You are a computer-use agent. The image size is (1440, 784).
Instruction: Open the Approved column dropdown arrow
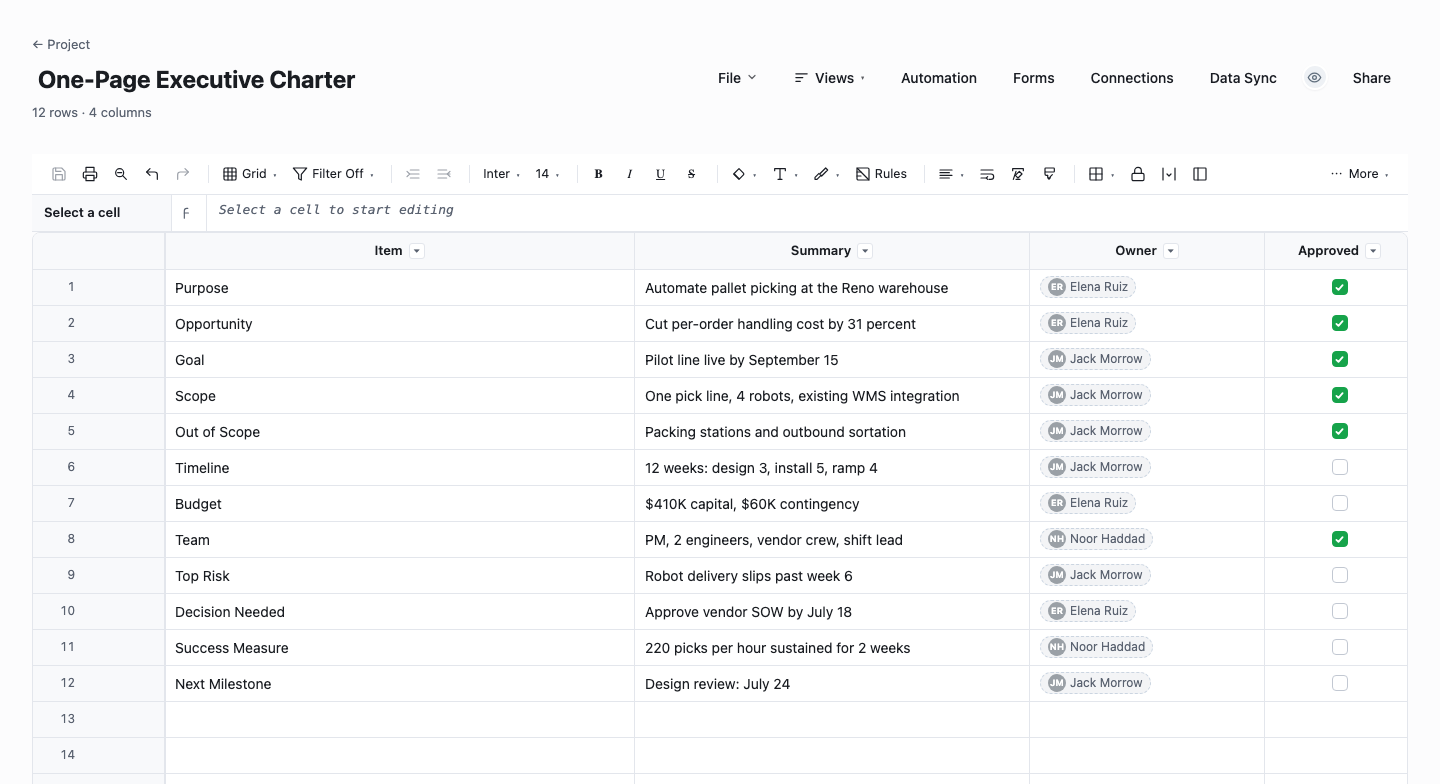(1373, 251)
